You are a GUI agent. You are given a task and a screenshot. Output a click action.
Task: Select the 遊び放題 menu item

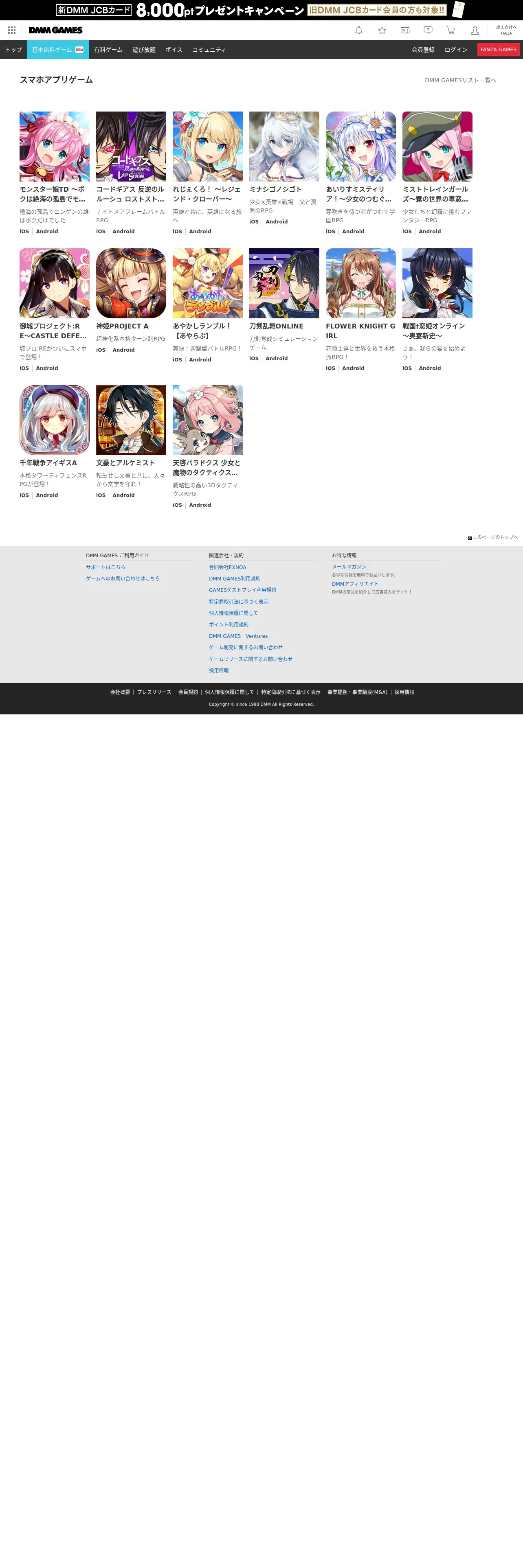pos(144,50)
